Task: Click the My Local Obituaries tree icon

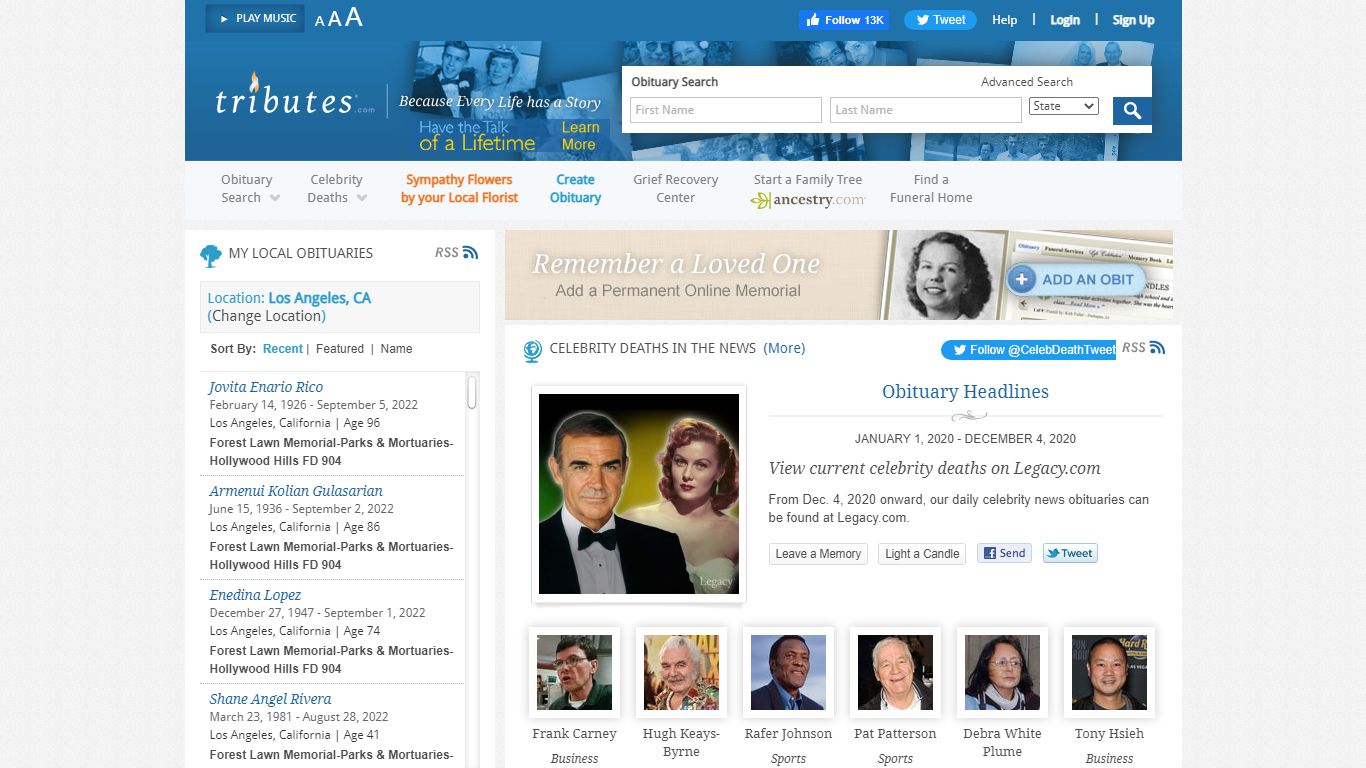Action: (x=211, y=255)
